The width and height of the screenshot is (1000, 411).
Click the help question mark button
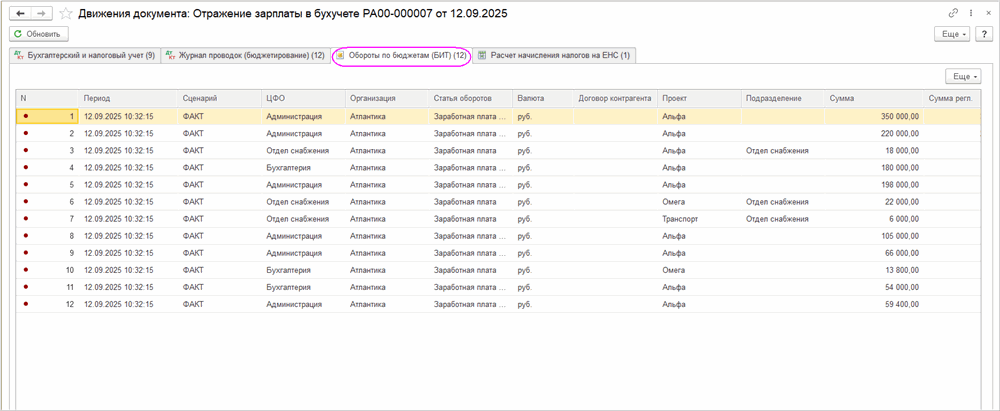click(985, 34)
